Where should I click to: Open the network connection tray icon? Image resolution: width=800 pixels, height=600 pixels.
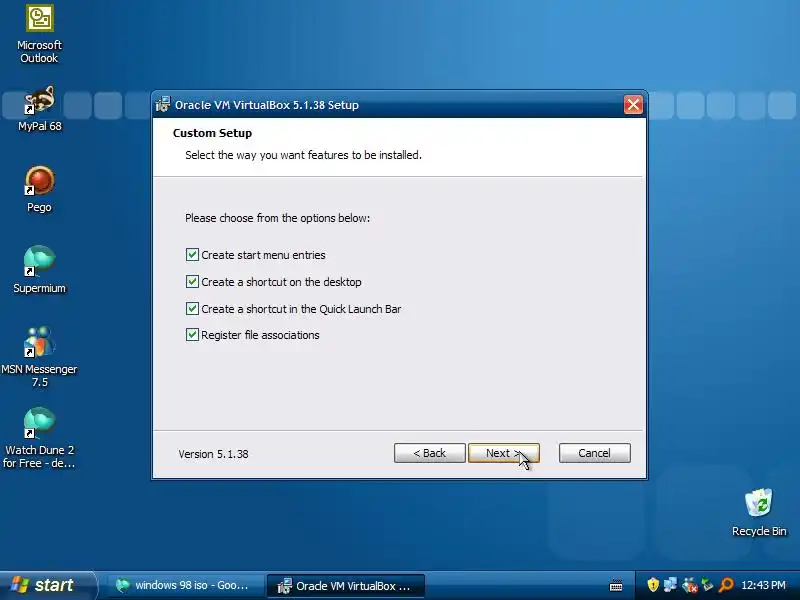pyautogui.click(x=670, y=585)
